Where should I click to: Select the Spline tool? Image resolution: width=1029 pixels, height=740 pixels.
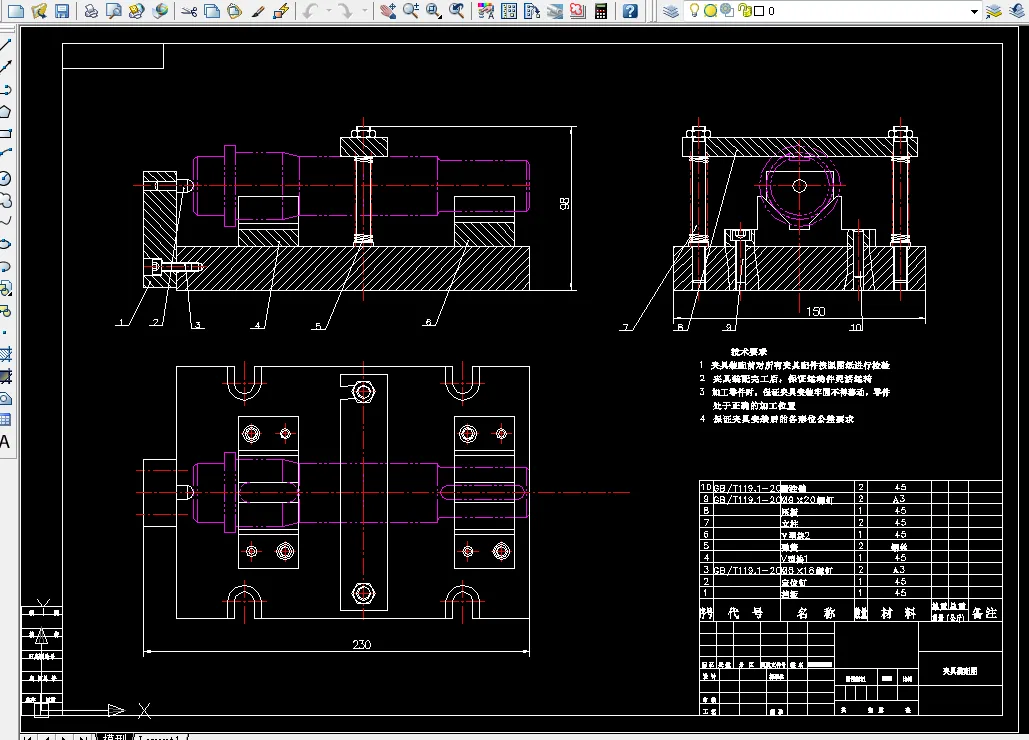coord(5,222)
